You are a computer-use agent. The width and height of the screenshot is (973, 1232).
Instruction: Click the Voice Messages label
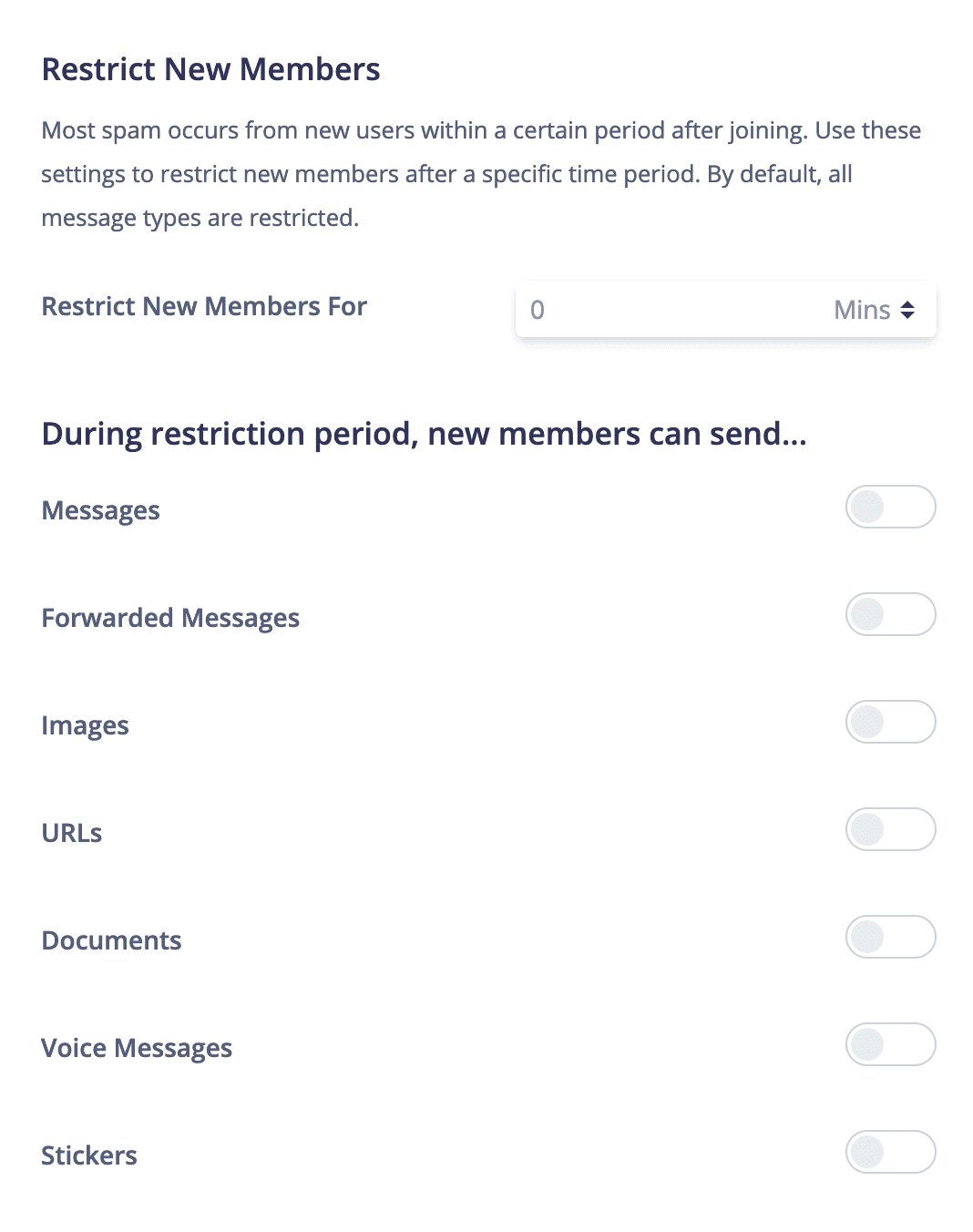point(137,1048)
